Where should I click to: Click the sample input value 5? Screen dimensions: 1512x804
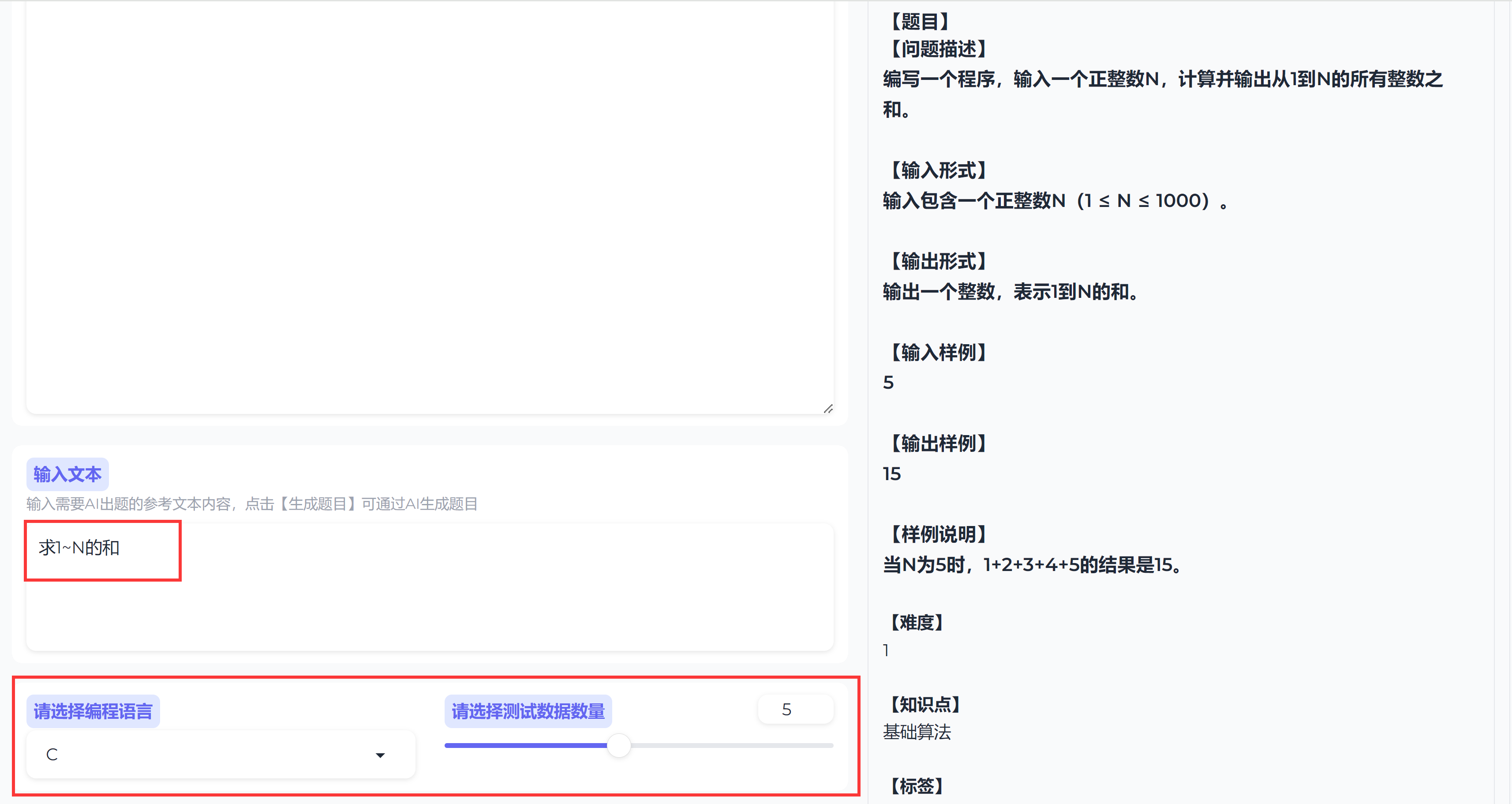889,383
